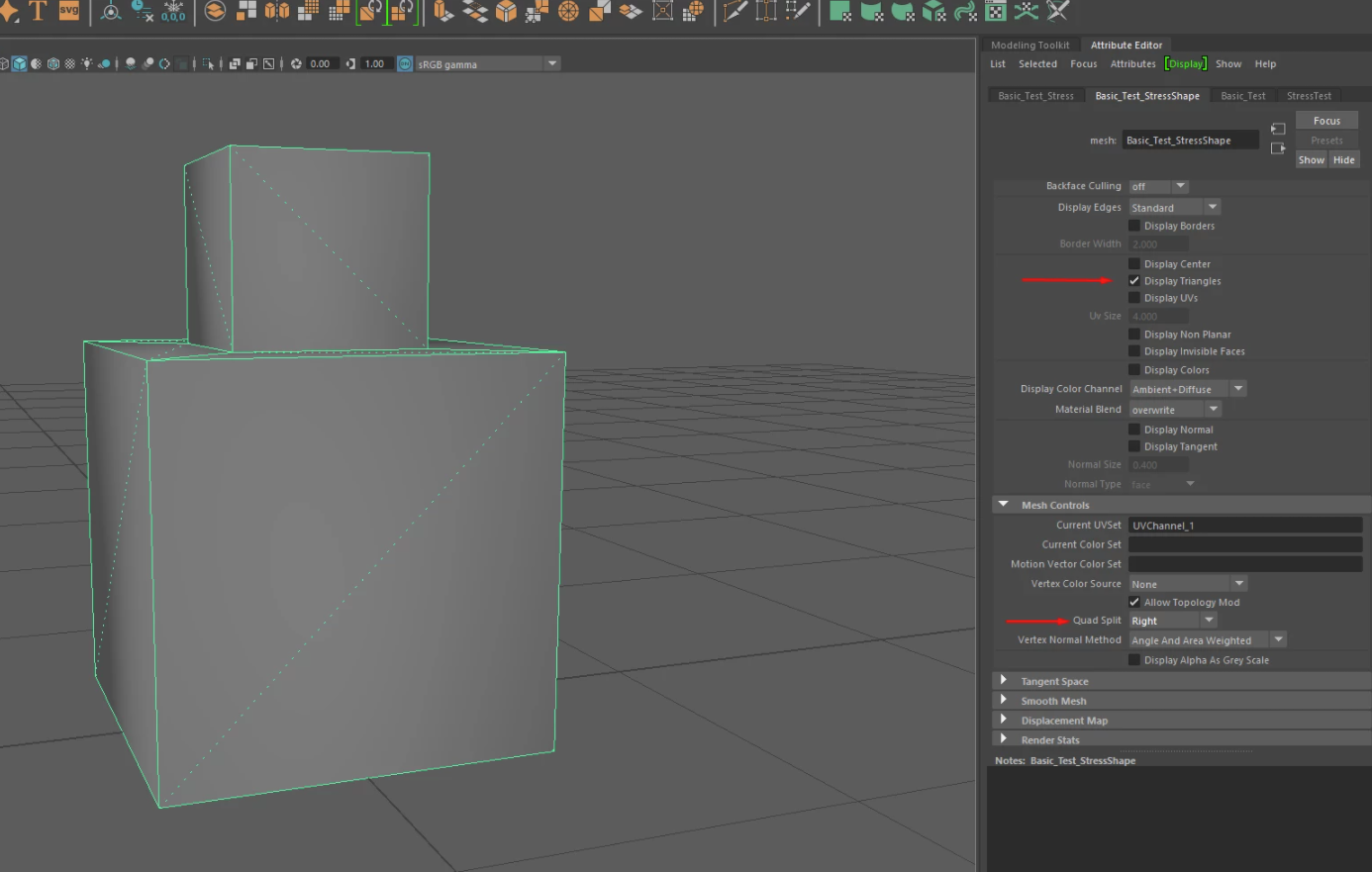Enable the Display Borders checkbox
The width and height of the screenshot is (1372, 872).
1134,225
